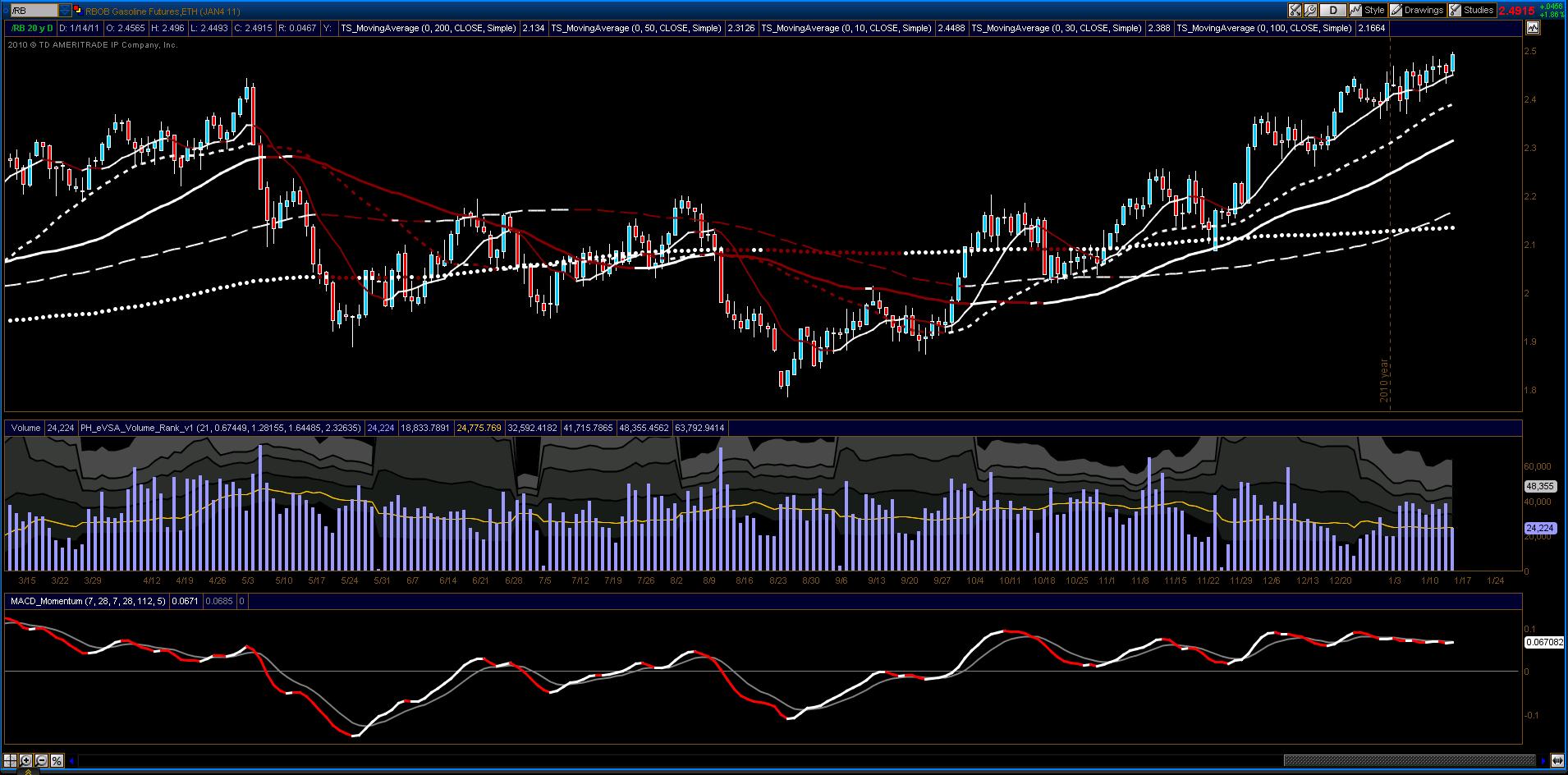1568x775 pixels.
Task: Click the TS_MovingAverage 30 study label
Action: (x=1057, y=28)
